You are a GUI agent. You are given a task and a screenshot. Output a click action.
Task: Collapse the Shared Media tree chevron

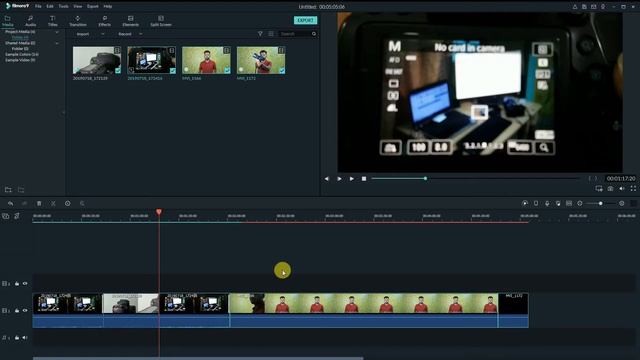(57, 43)
